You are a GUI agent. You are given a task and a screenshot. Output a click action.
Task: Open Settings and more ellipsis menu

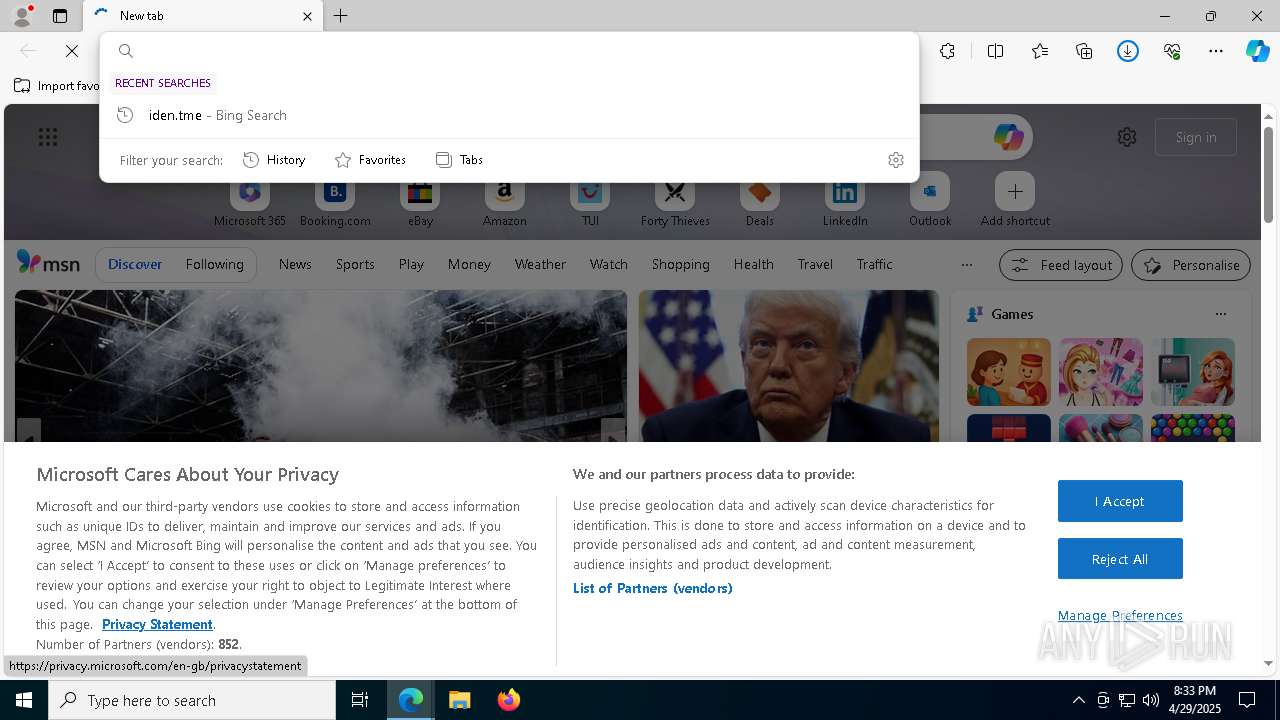(1216, 51)
